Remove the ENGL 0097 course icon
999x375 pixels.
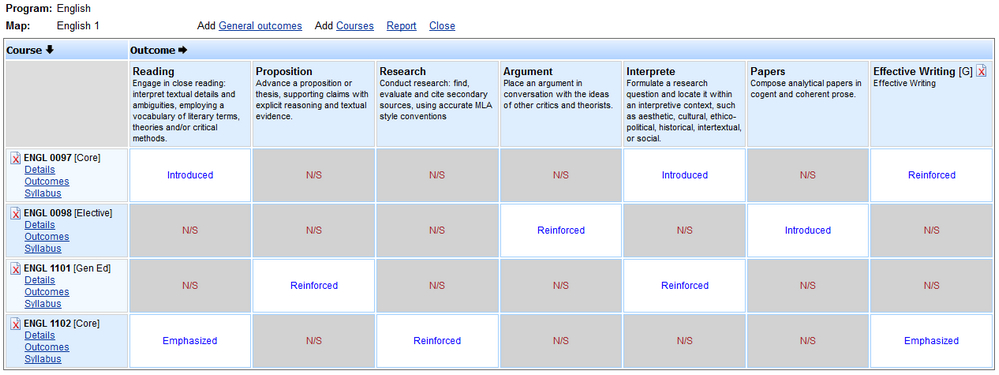pyautogui.click(x=16, y=159)
